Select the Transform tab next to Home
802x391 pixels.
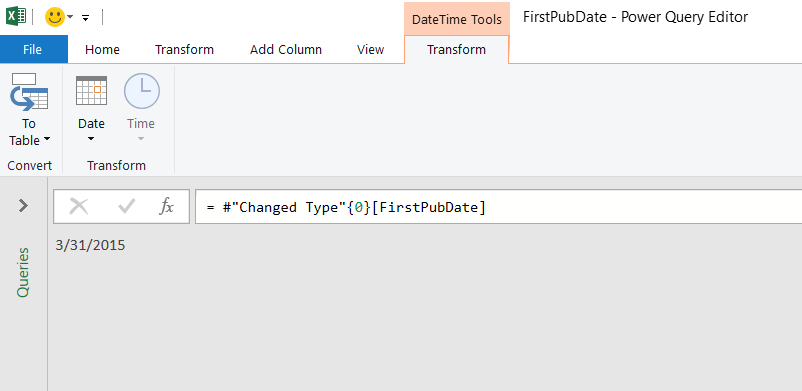point(184,50)
